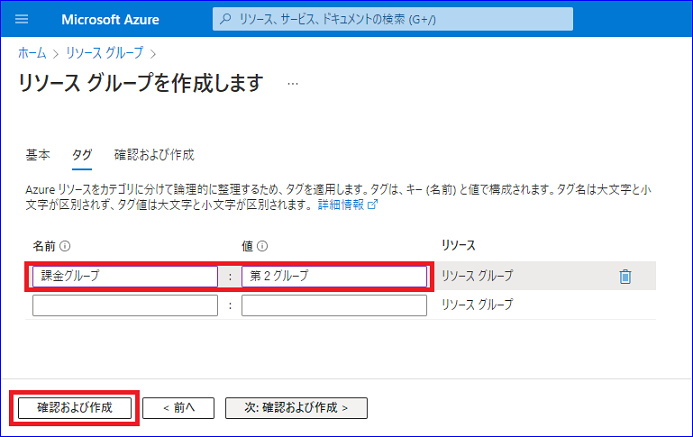The width and height of the screenshot is (693, 437).
Task: Click the value field containing 第２グループ
Action: tap(334, 276)
